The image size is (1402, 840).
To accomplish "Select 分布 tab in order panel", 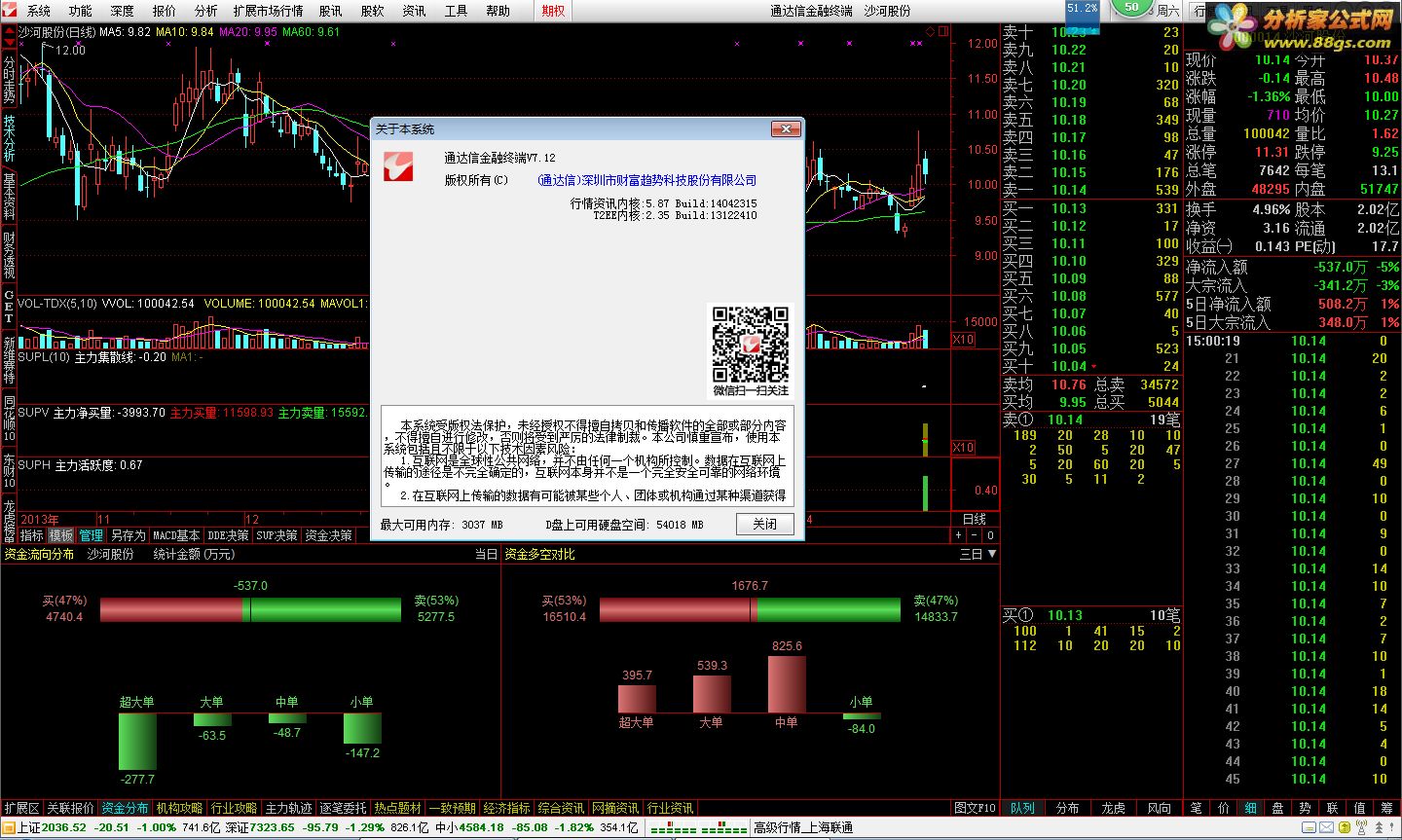I will tap(1068, 808).
